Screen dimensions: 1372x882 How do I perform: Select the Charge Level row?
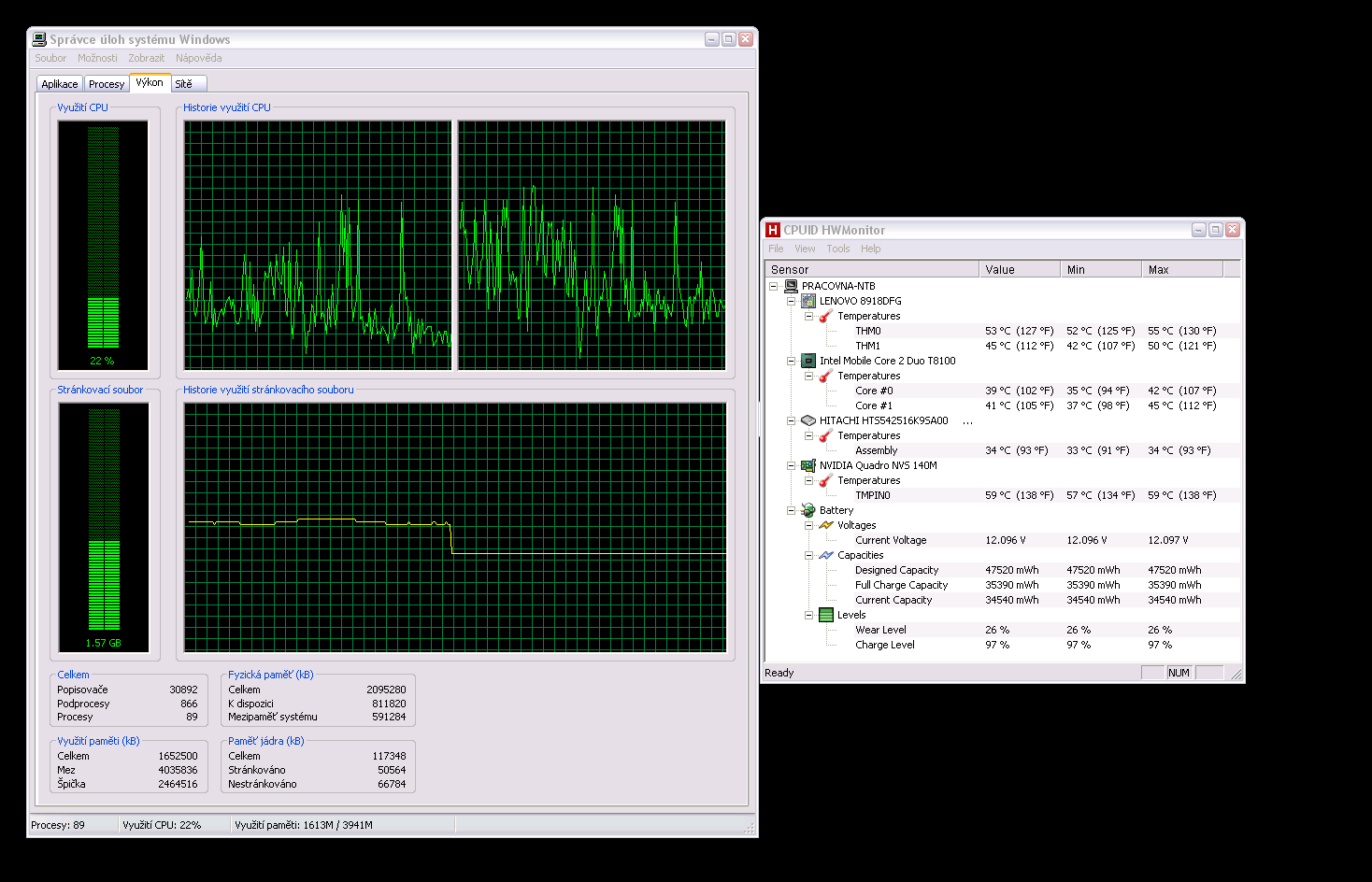pyautogui.click(x=1004, y=645)
